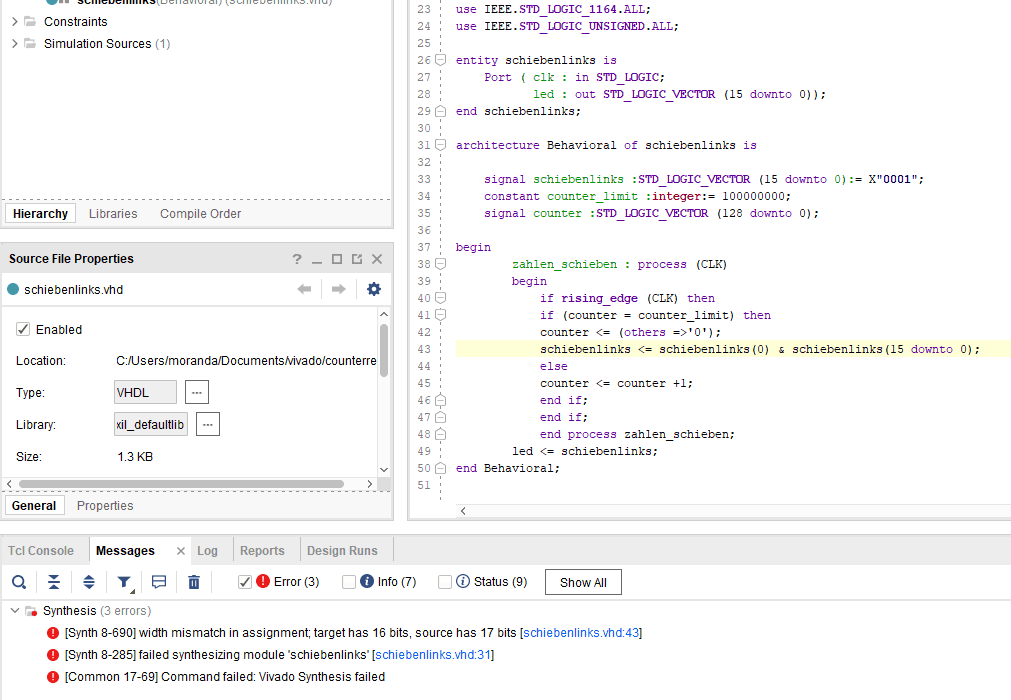1011x700 pixels.
Task: Delete messages with trash icon
Action: coord(193,583)
